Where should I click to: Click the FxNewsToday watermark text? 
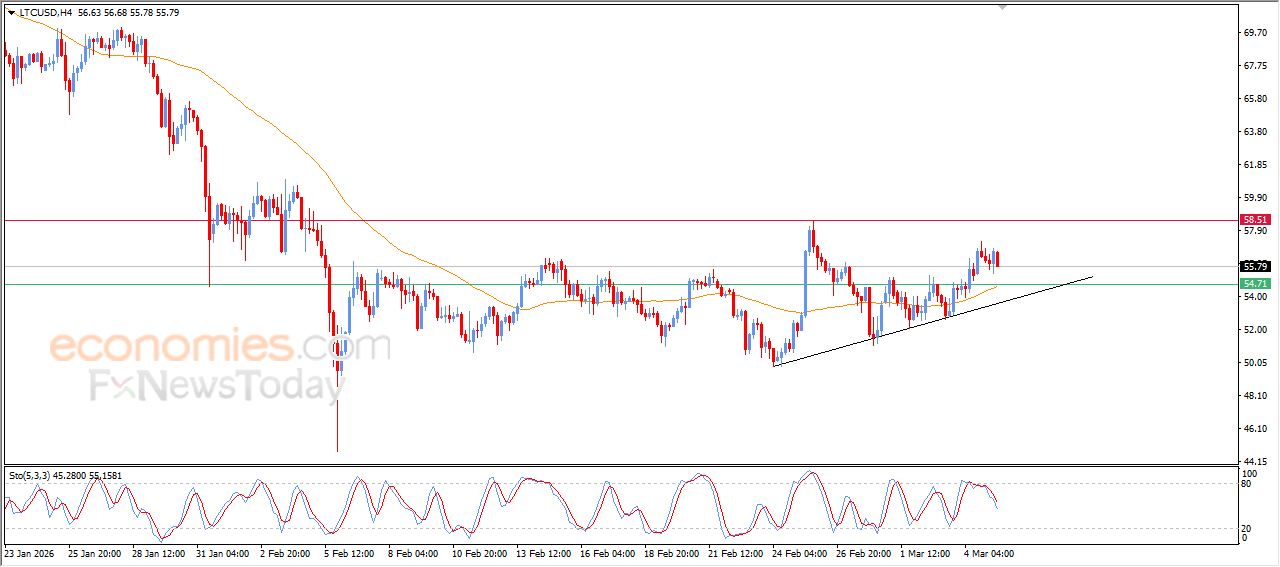[215, 386]
